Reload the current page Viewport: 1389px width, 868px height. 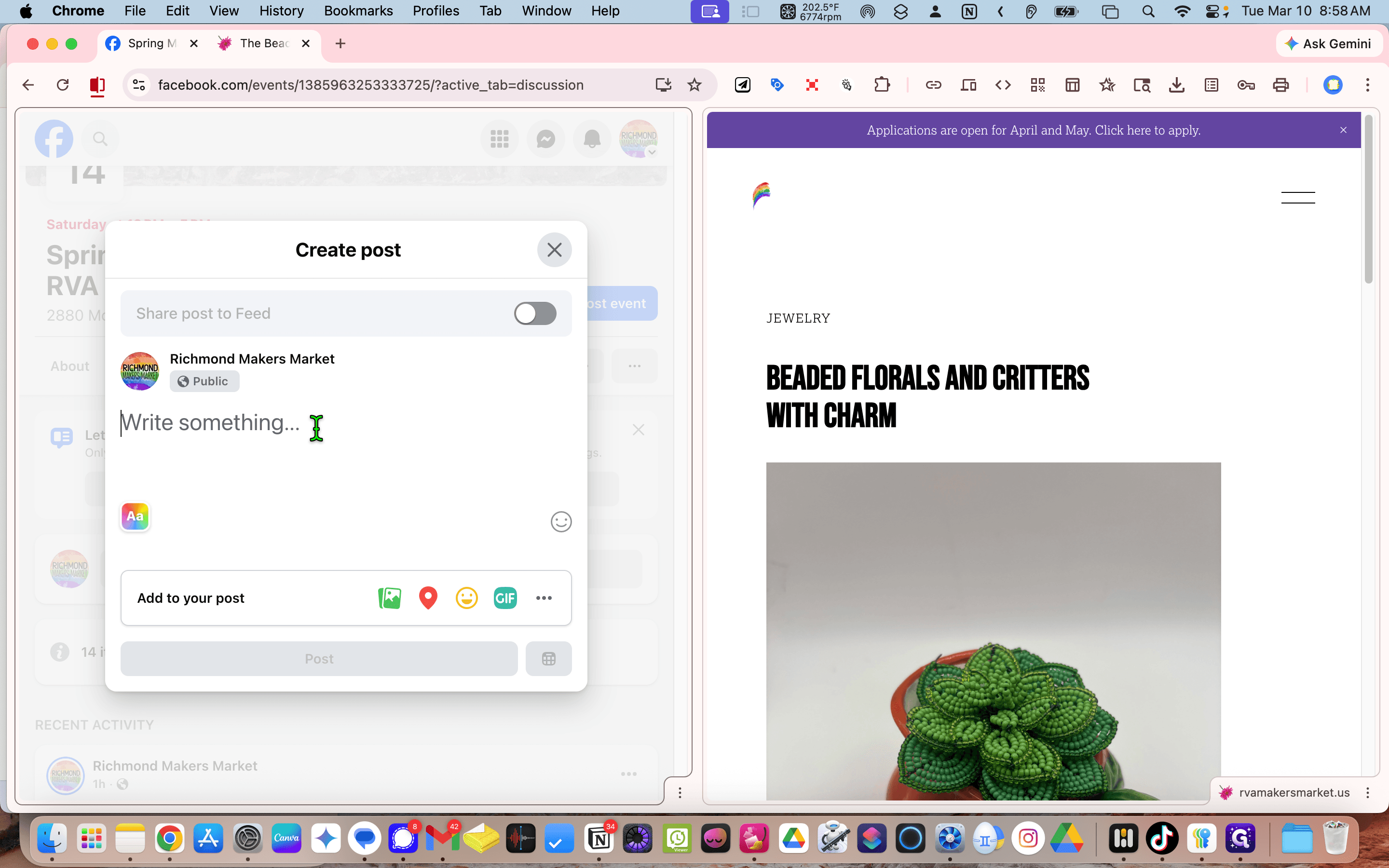[63, 85]
